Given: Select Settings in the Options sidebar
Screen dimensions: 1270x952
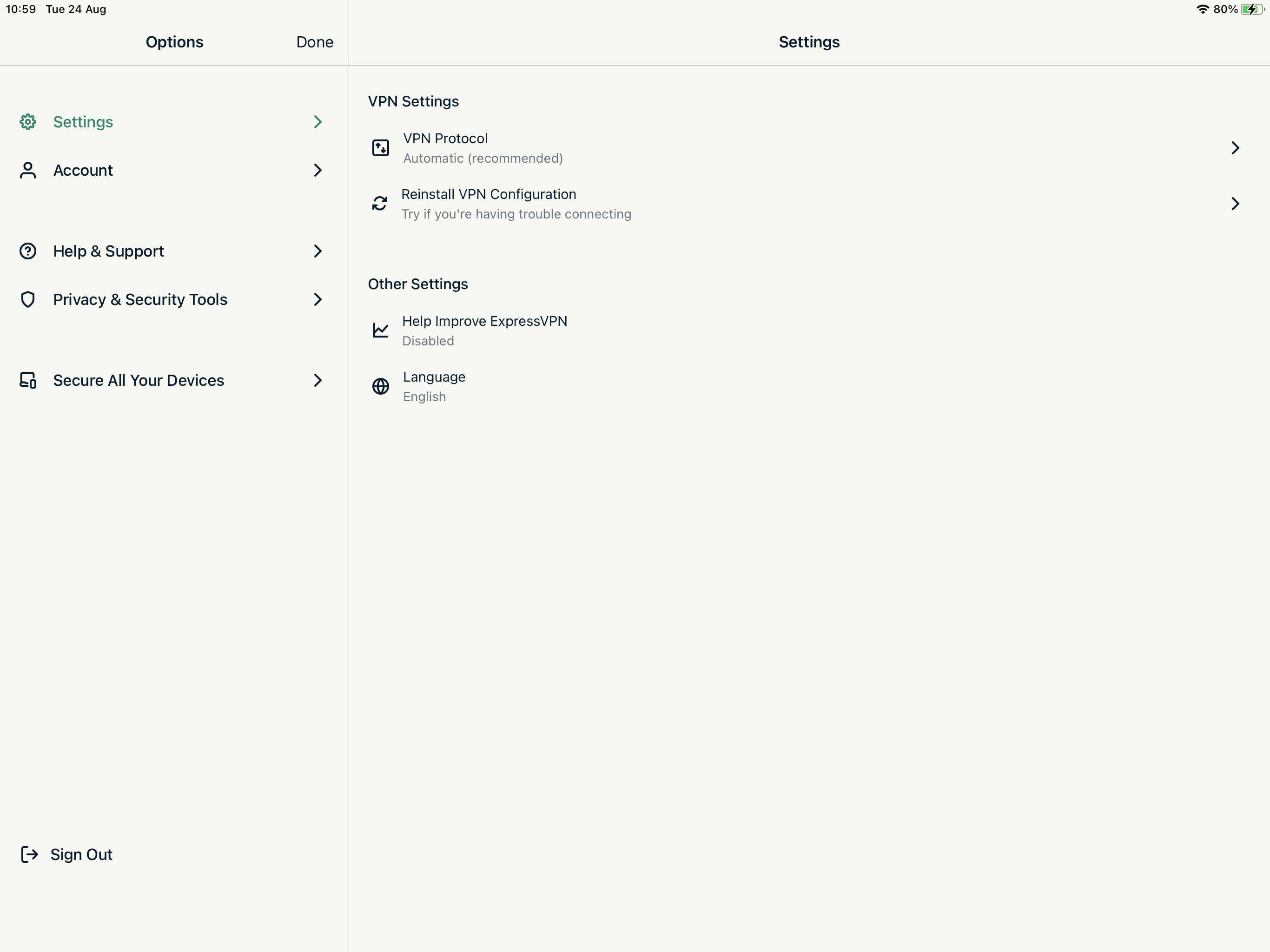Looking at the screenshot, I should coord(83,122).
